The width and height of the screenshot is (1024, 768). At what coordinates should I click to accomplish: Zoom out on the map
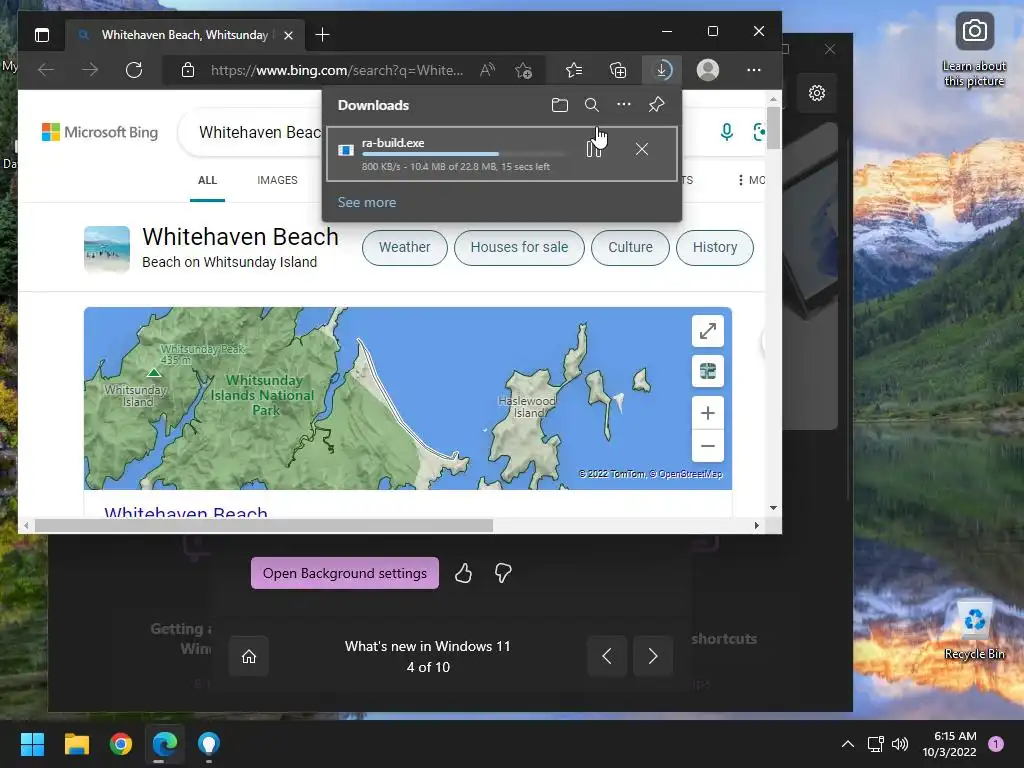[x=707, y=446]
